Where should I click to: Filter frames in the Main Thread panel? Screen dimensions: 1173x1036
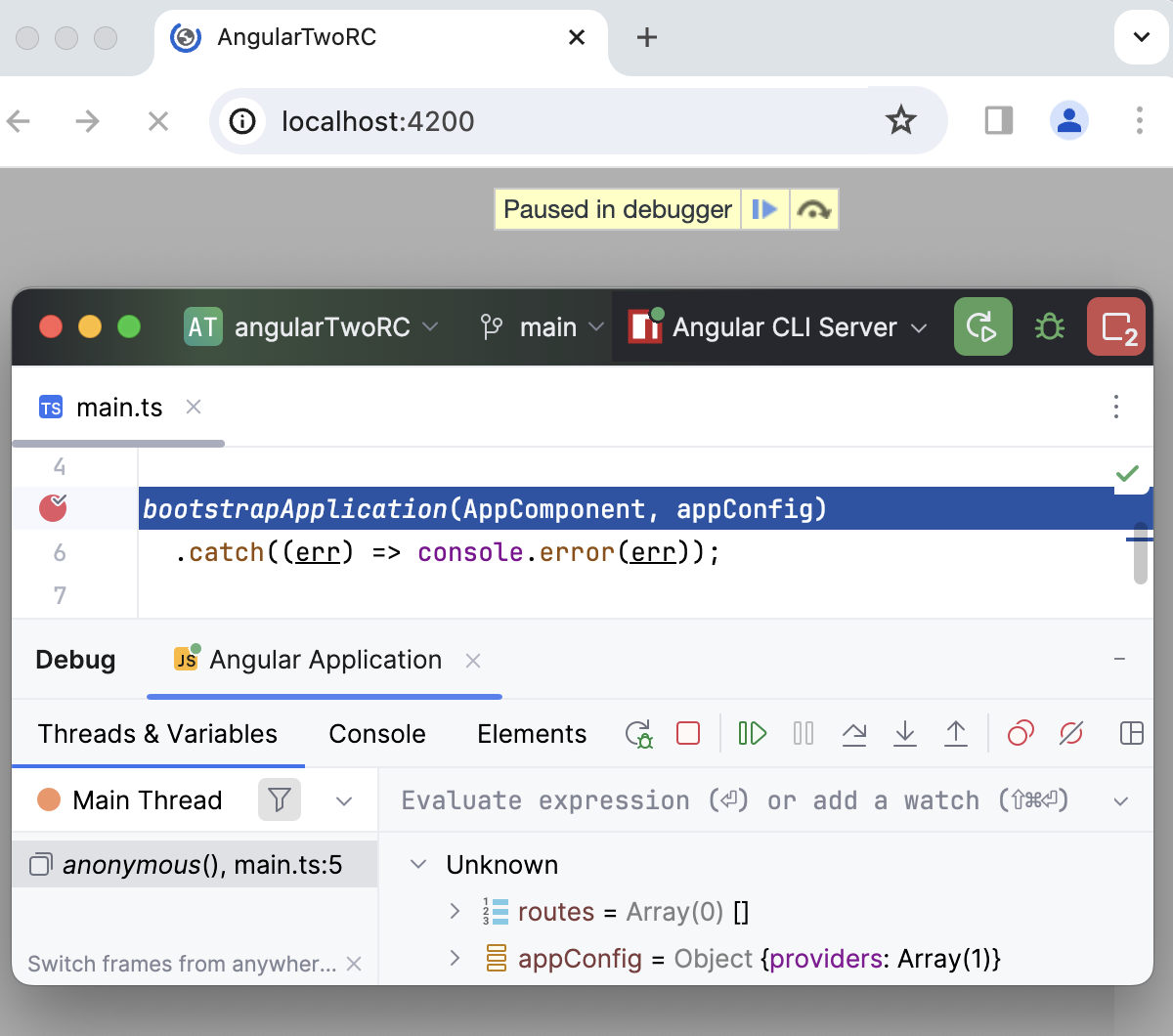(x=280, y=799)
